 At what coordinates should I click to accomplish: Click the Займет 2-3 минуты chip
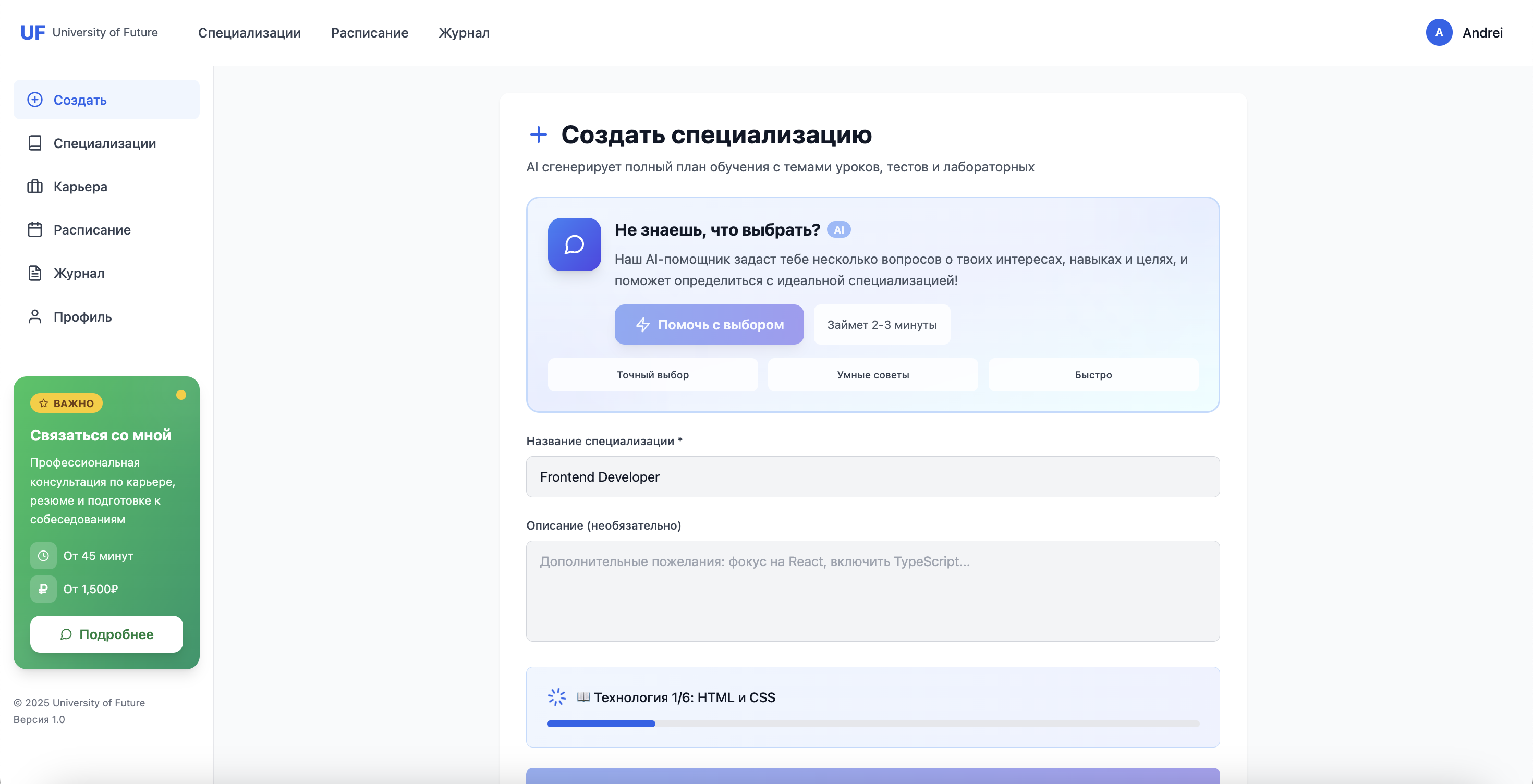pos(882,325)
